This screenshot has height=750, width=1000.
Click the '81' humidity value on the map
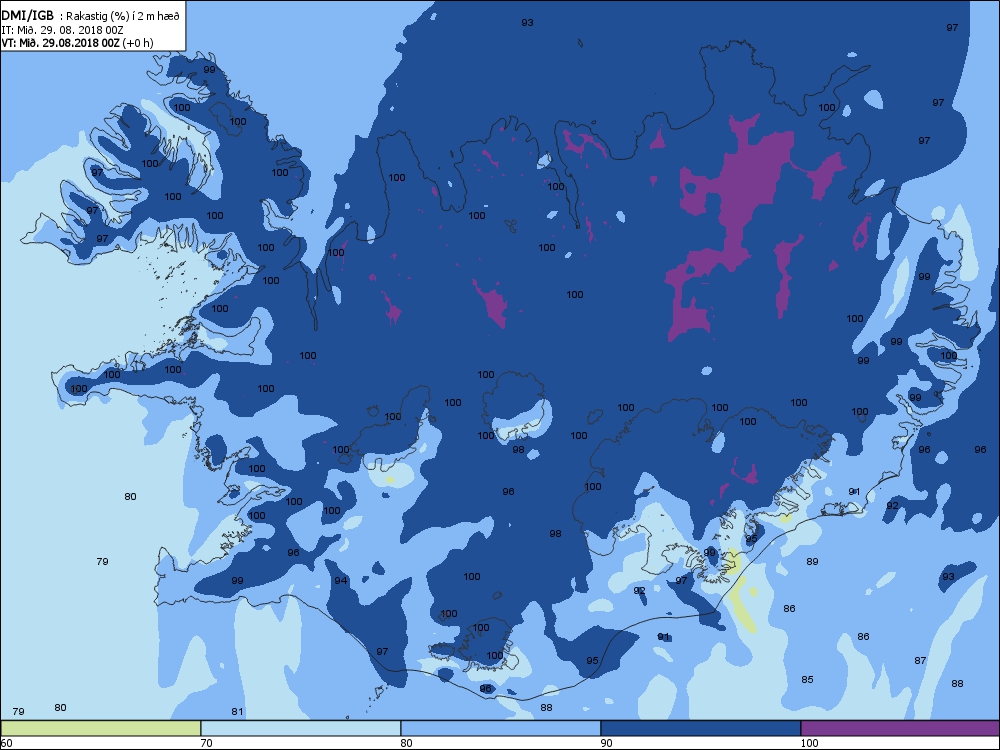(237, 712)
